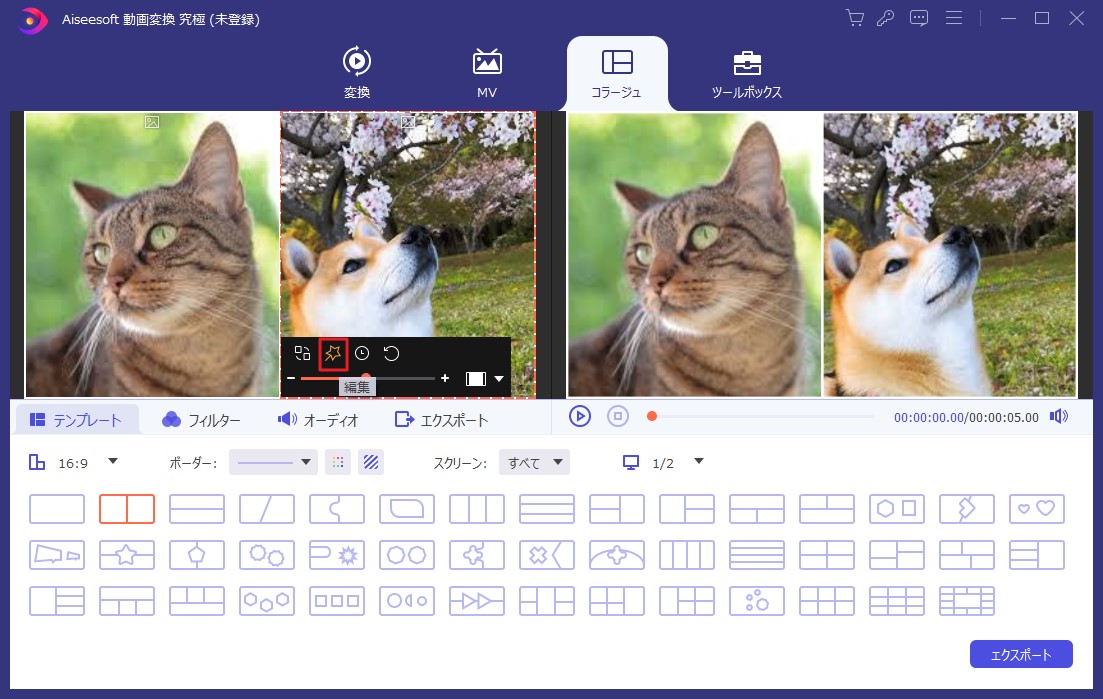The width and height of the screenshot is (1103, 699).
Task: Open the registration key icon in title bar
Action: pyautogui.click(x=886, y=18)
